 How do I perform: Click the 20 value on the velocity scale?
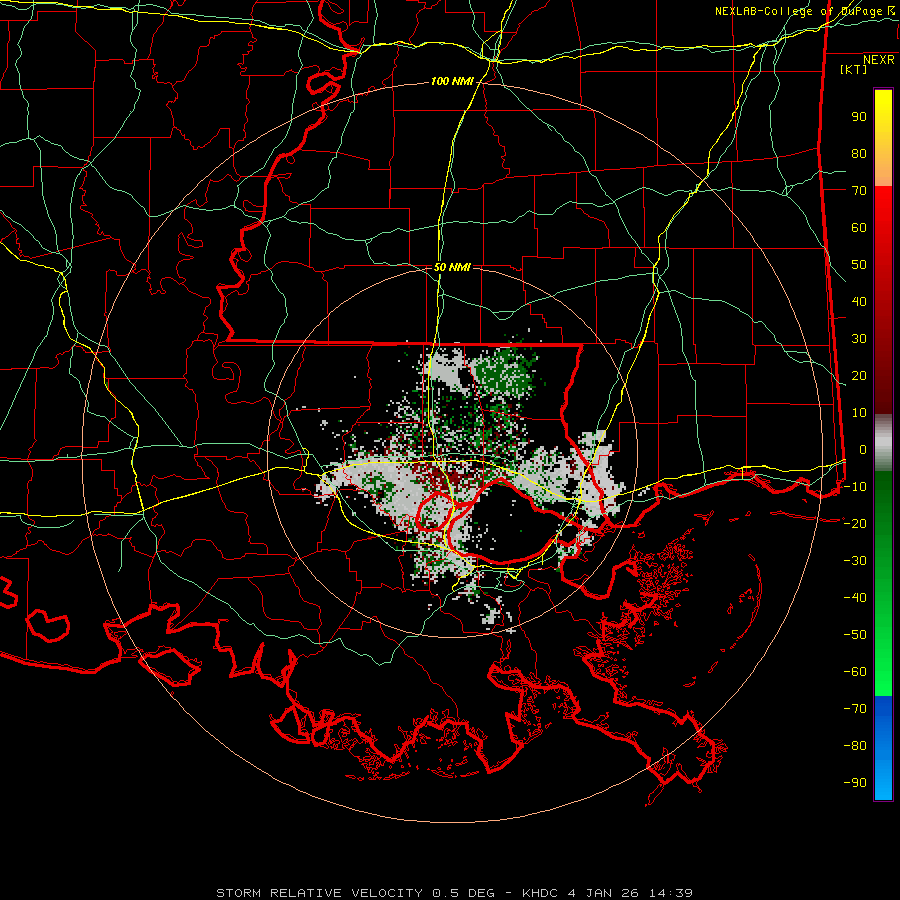[x=859, y=376]
